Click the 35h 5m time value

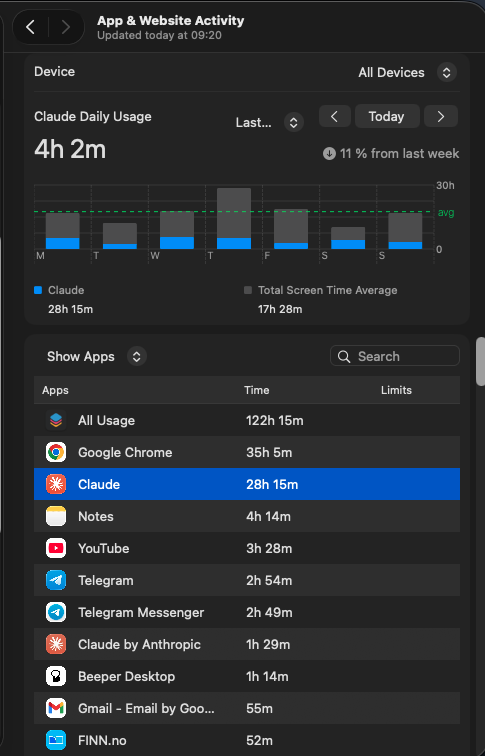(x=269, y=452)
